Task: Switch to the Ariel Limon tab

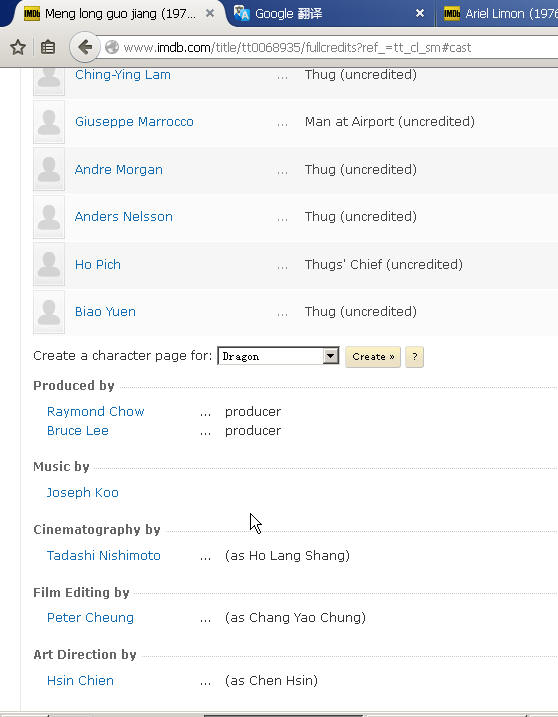Action: pyautogui.click(x=499, y=14)
